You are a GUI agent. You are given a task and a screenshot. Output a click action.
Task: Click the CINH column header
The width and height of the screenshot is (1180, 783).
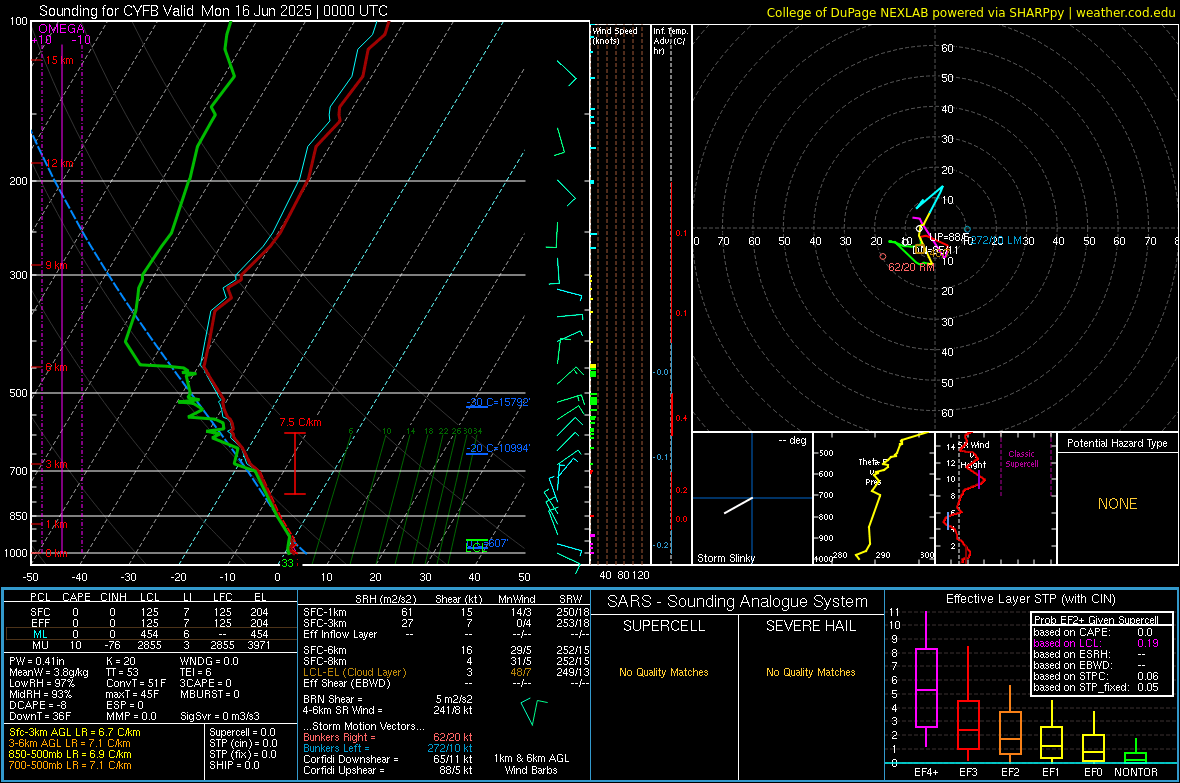click(x=113, y=597)
